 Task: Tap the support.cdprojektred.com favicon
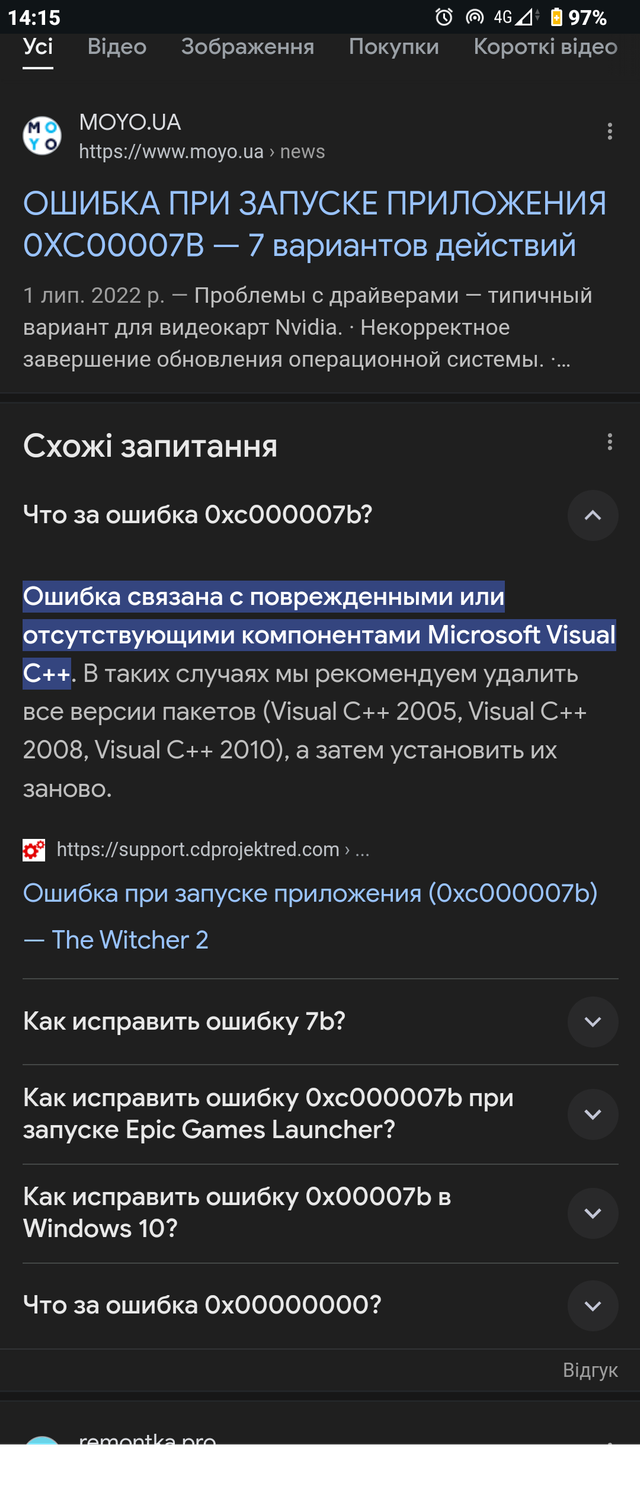pos(34,850)
